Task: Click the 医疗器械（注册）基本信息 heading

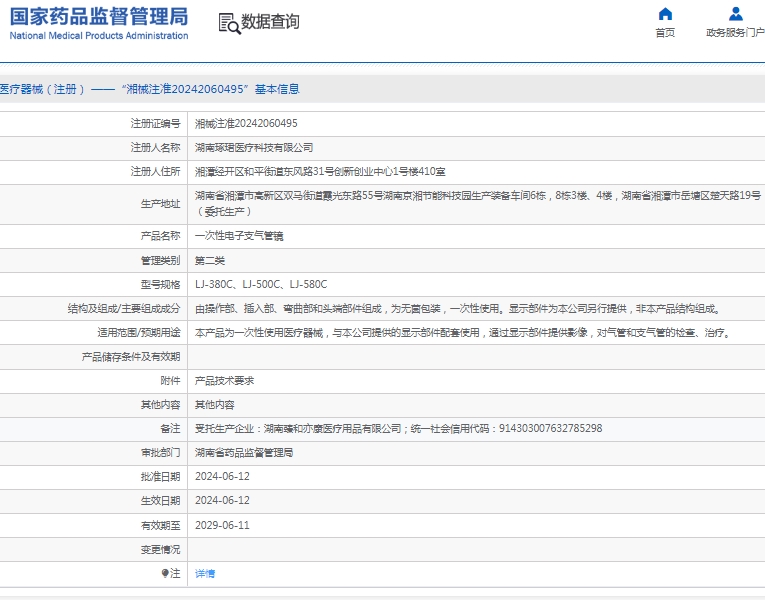Action: coord(150,89)
